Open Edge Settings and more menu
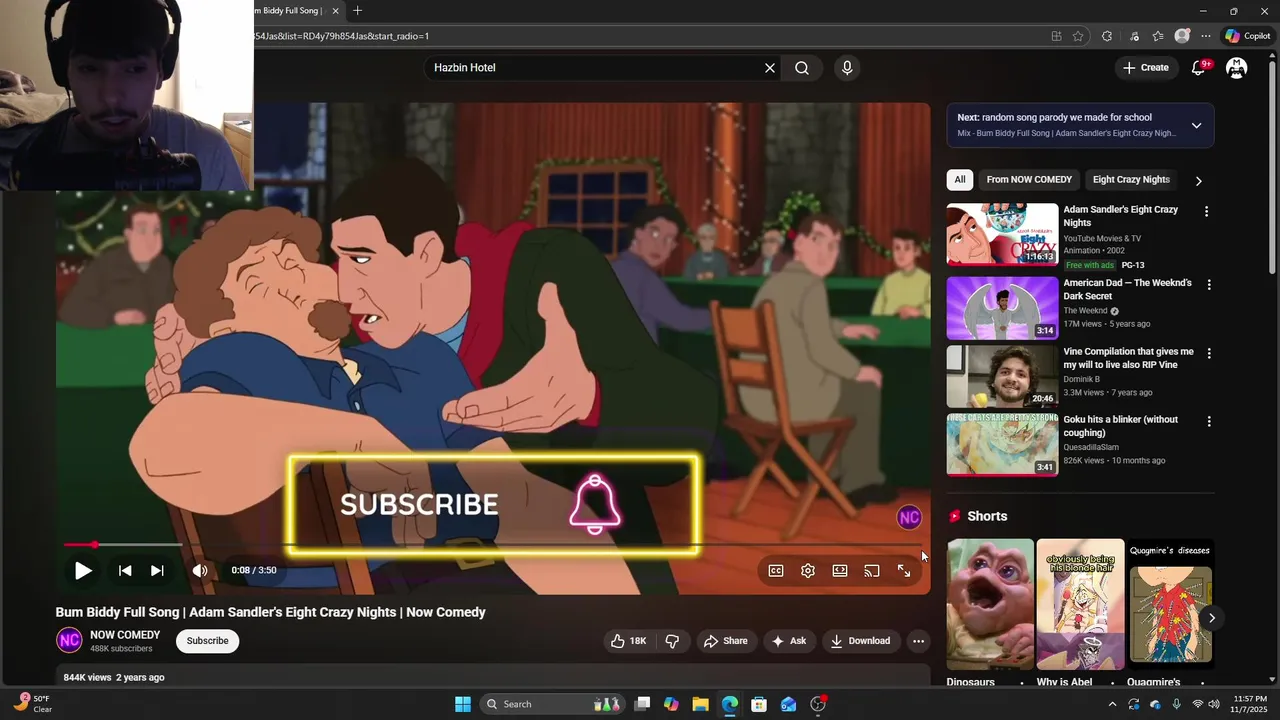 click(1206, 36)
